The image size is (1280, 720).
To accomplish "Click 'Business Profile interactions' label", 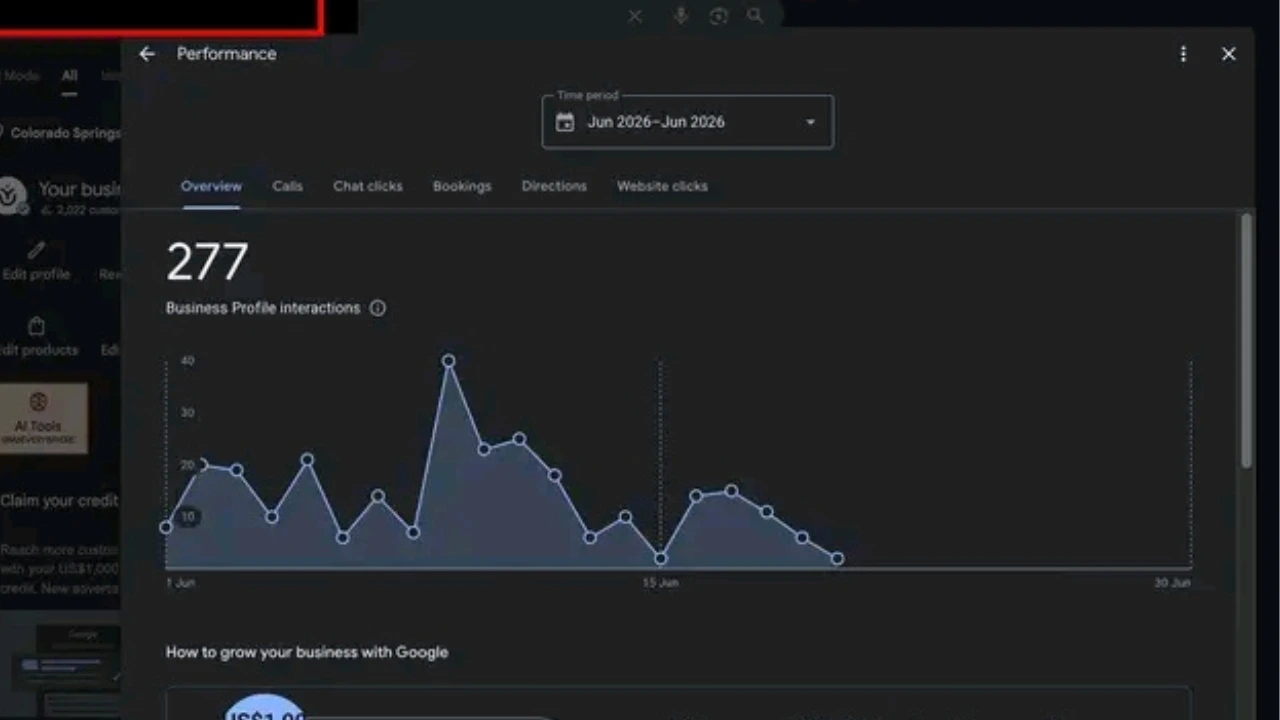I will click(263, 308).
